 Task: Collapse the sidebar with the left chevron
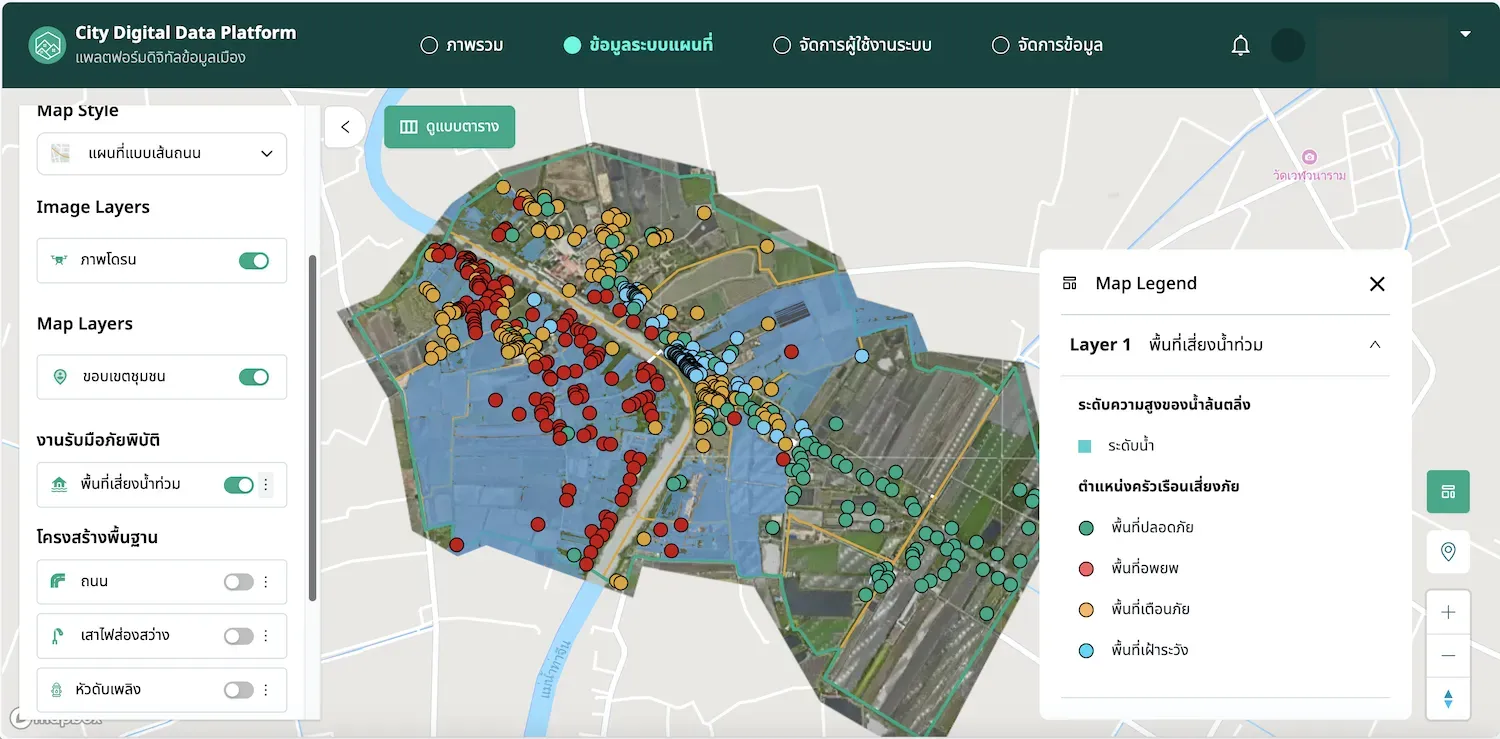pyautogui.click(x=345, y=127)
